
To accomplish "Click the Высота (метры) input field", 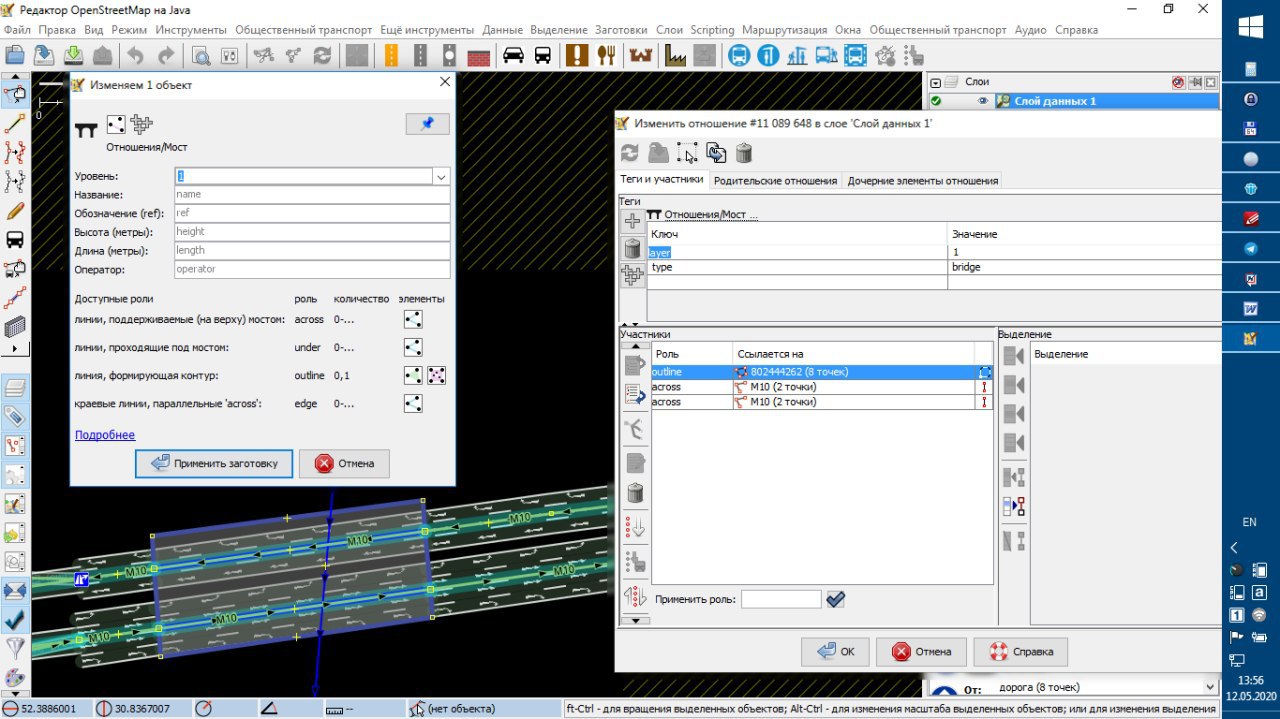I will point(312,232).
